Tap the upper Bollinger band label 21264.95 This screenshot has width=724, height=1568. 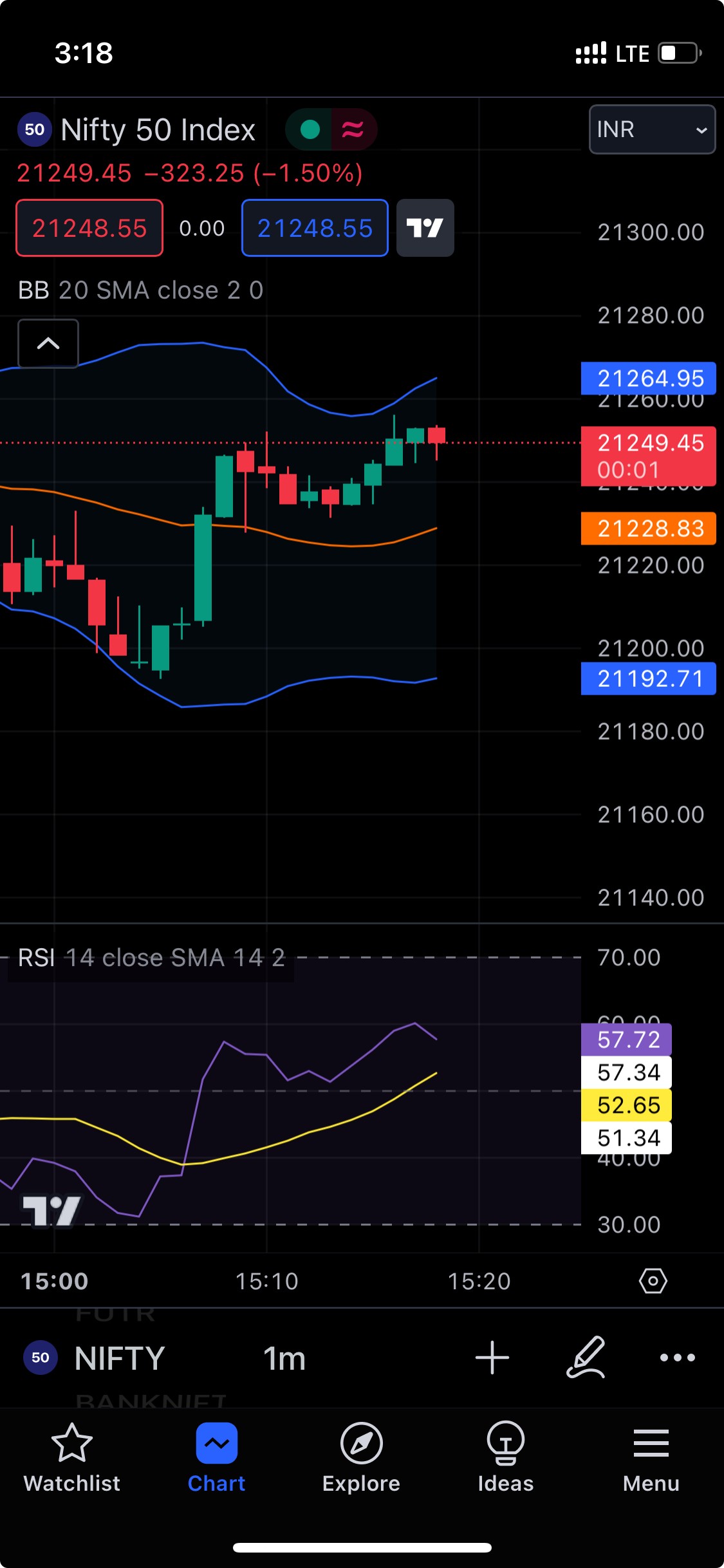(648, 378)
